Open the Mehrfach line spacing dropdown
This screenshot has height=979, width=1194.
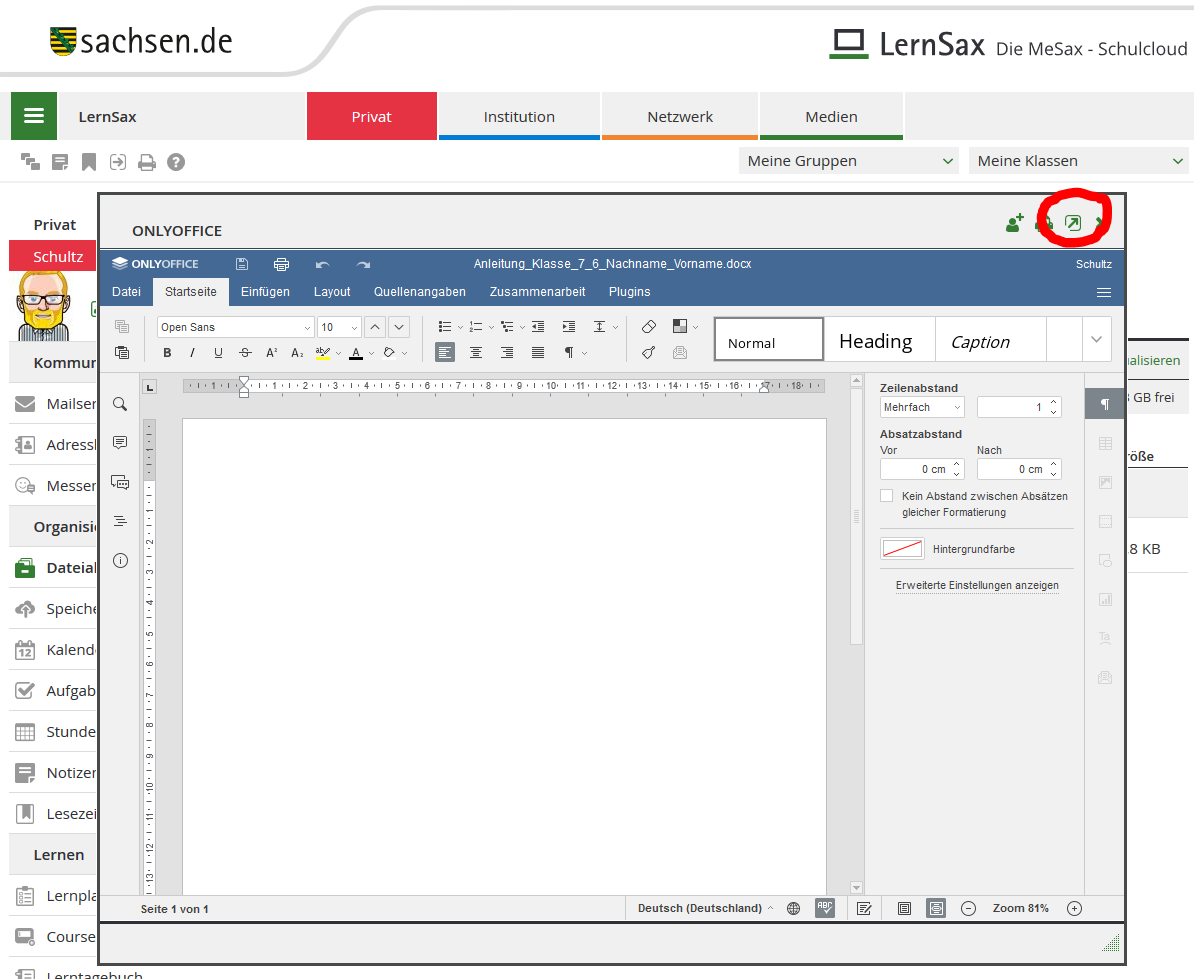[x=922, y=407]
